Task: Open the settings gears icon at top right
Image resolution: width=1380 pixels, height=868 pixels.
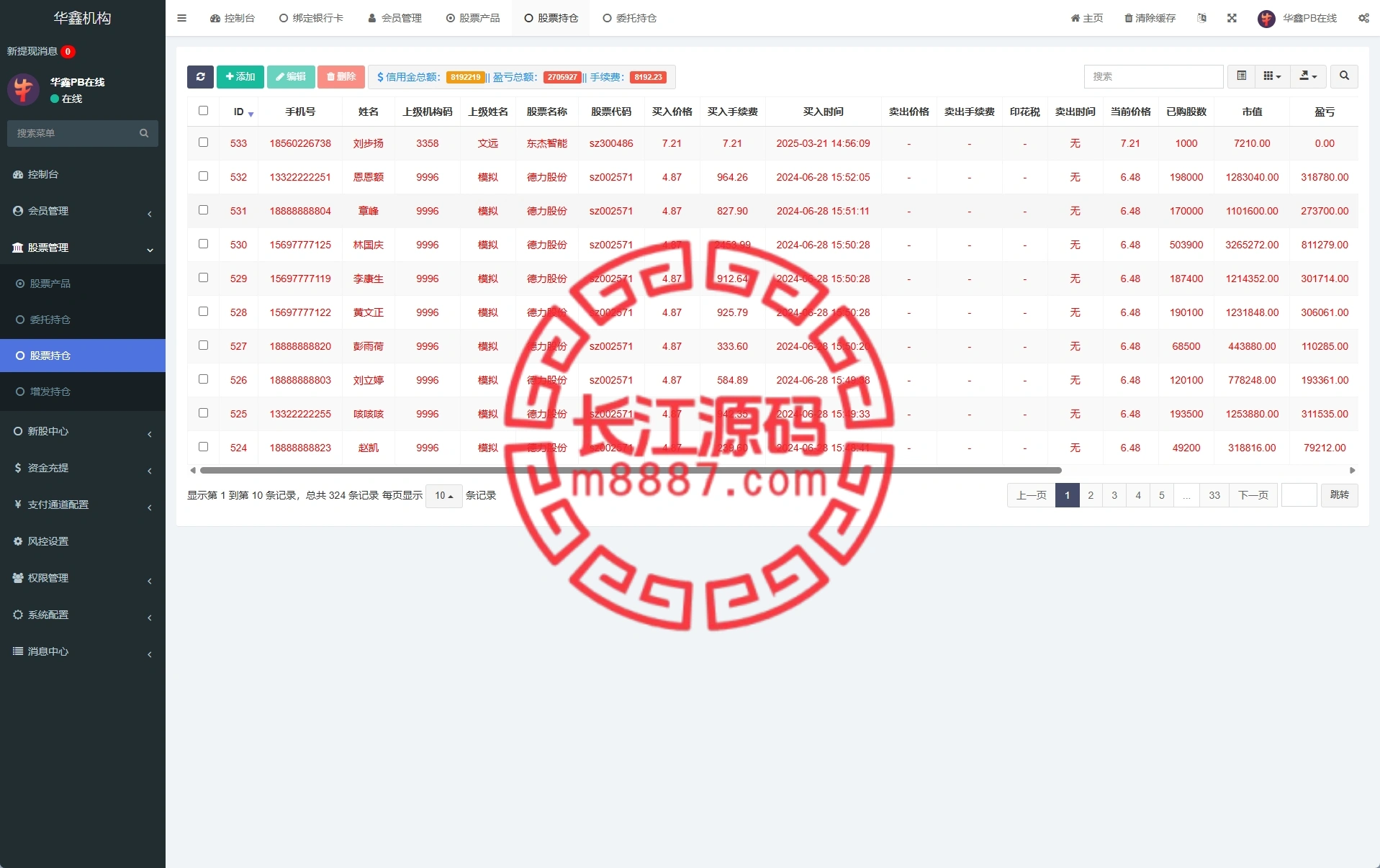Action: 1363,18
